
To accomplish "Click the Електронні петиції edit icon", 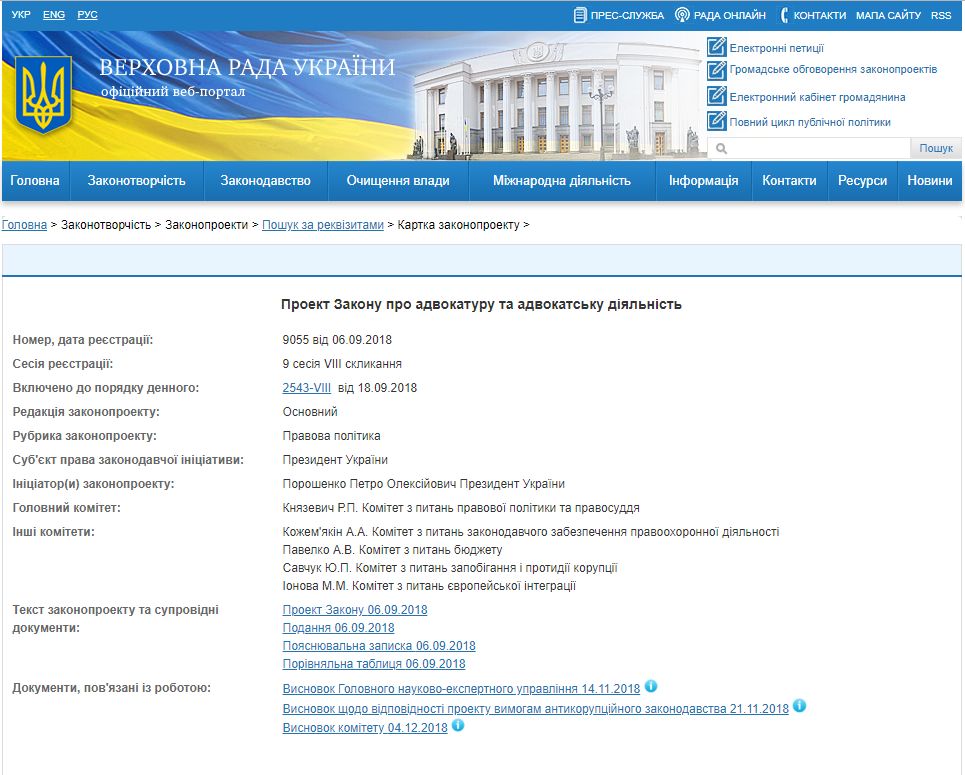I will pyautogui.click(x=716, y=47).
